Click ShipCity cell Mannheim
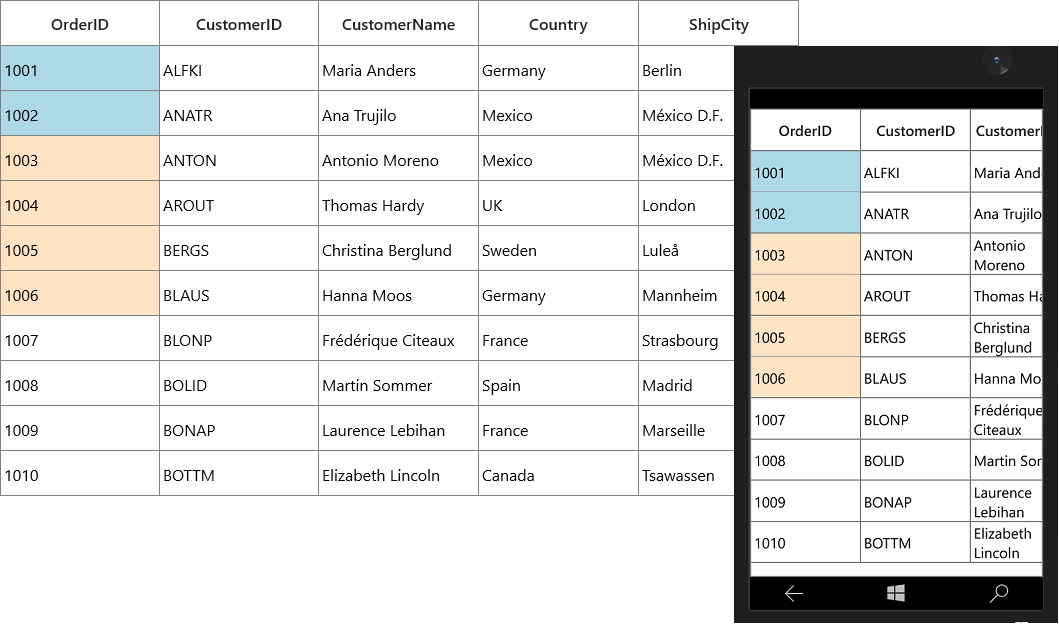1059x624 pixels. tap(686, 294)
